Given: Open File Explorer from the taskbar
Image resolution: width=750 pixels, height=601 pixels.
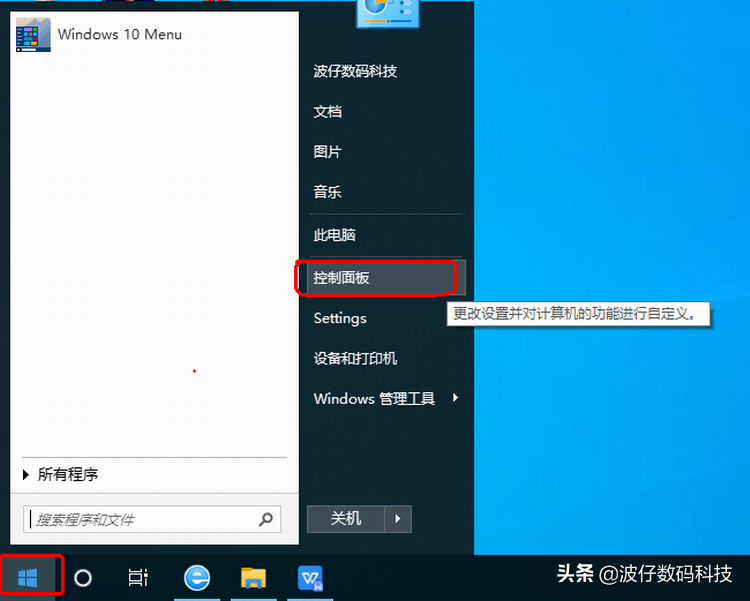Looking at the screenshot, I should point(253,578).
